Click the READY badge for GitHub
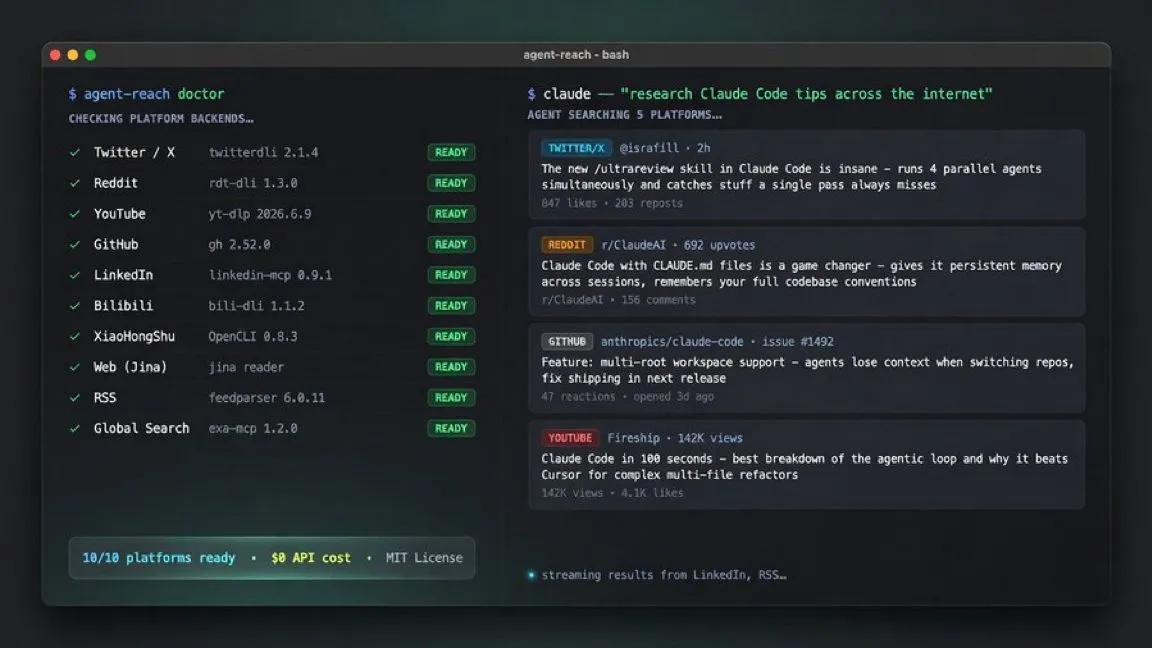The width and height of the screenshot is (1152, 648). coord(451,245)
